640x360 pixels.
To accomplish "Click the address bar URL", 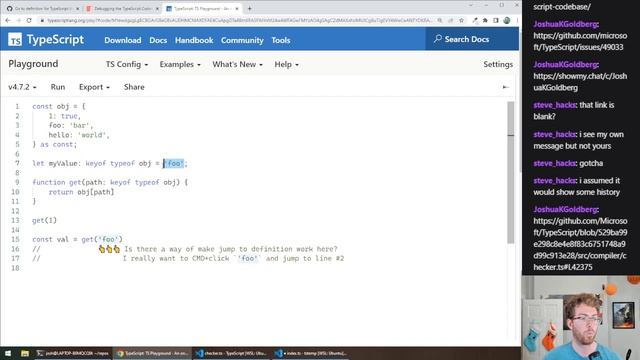I will (x=239, y=20).
